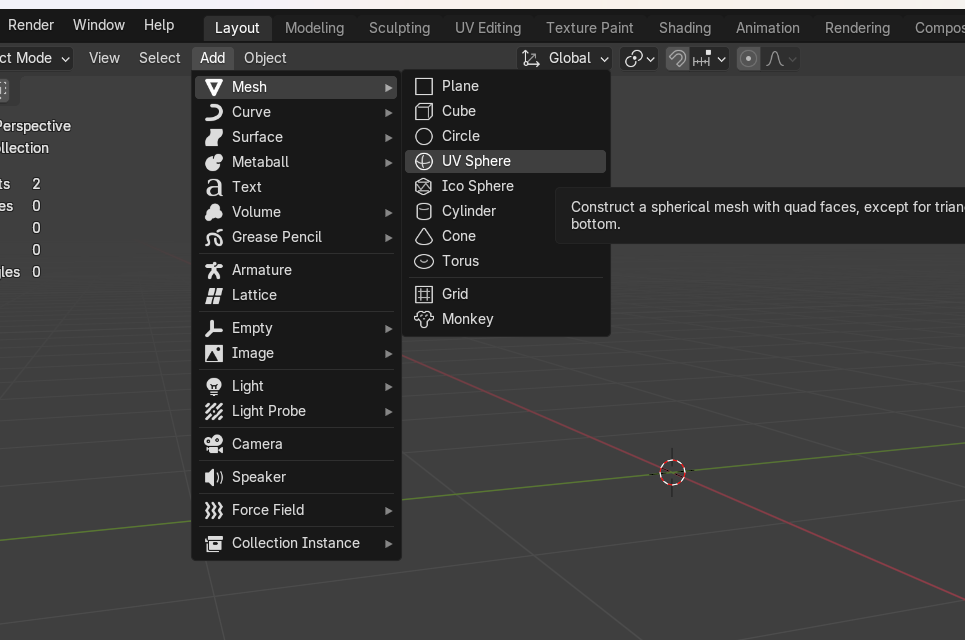Viewport: 965px width, 640px height.
Task: Open the transform pivot point dropdown
Action: tap(639, 59)
